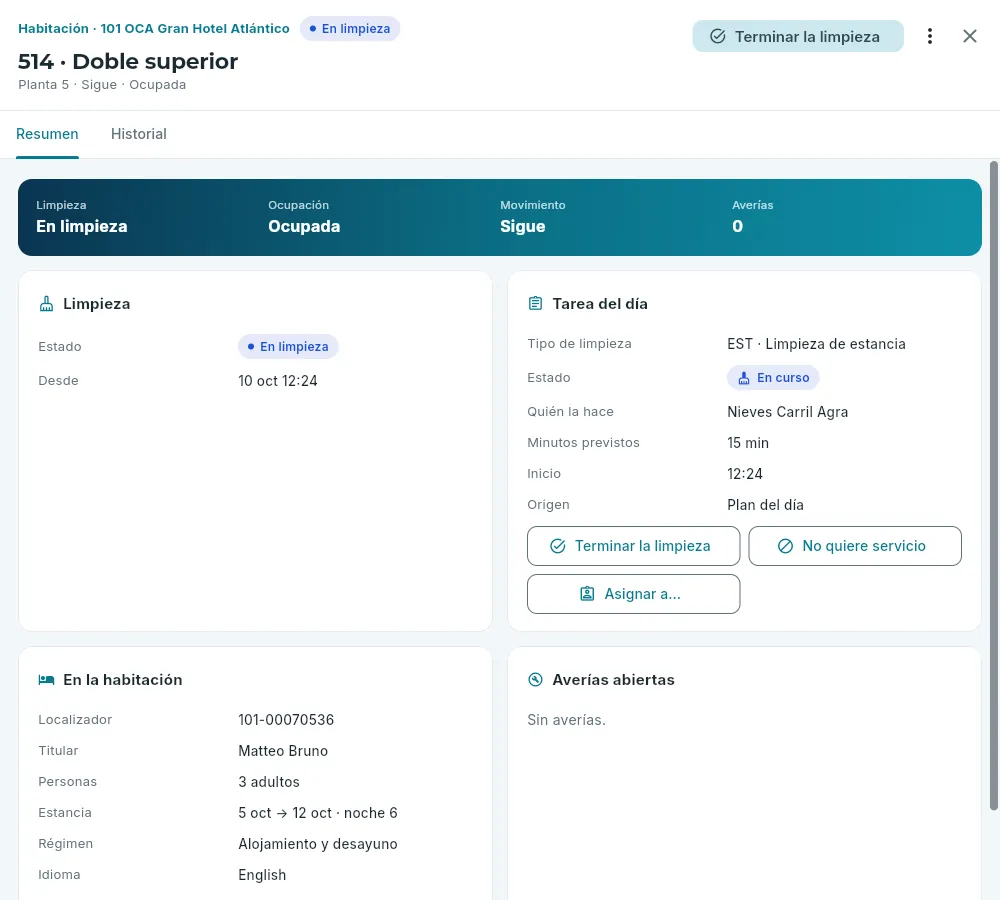The height and width of the screenshot is (900, 1000).
Task: Click the En limpieza badge in header
Action: point(349,29)
